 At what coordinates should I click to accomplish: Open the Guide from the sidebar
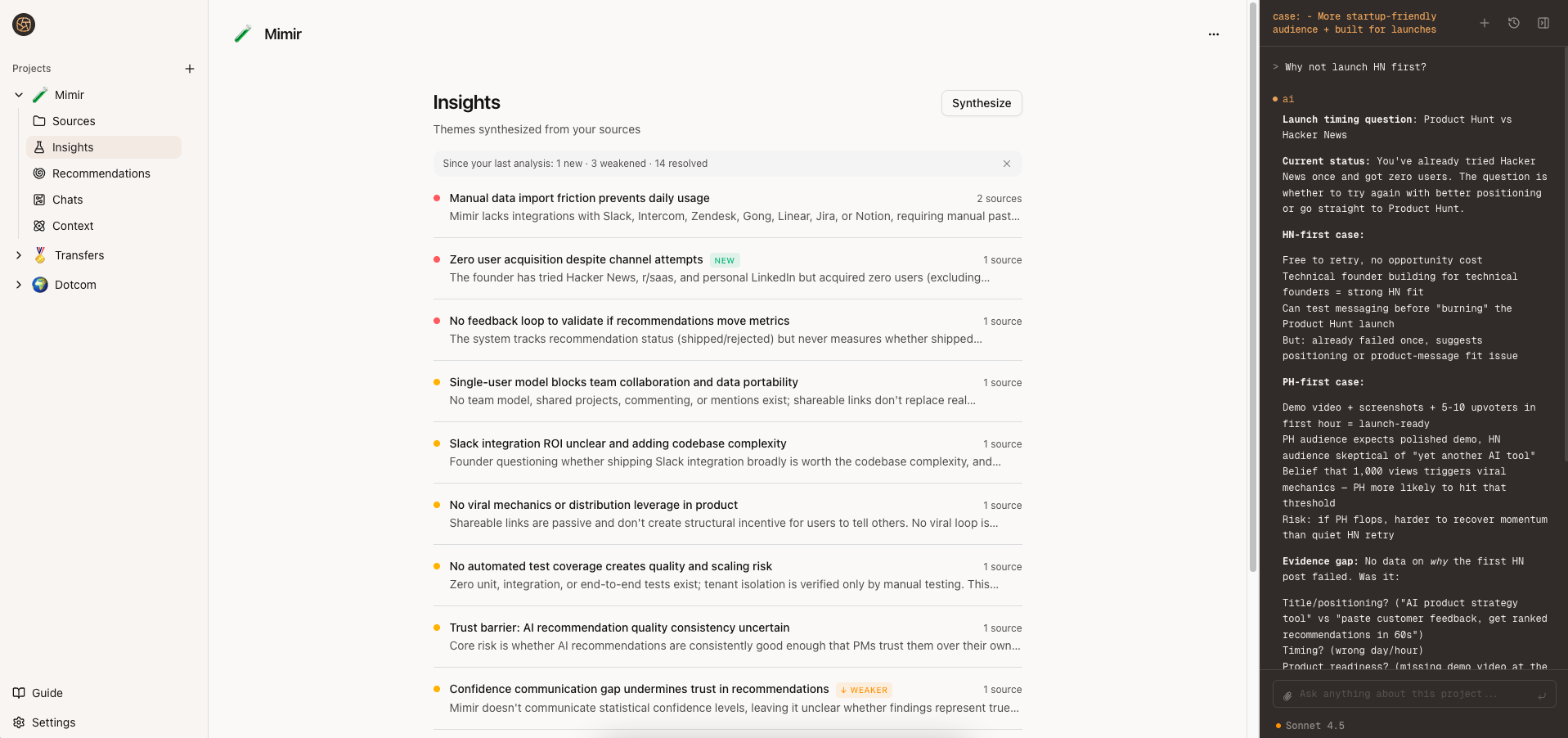[46, 693]
